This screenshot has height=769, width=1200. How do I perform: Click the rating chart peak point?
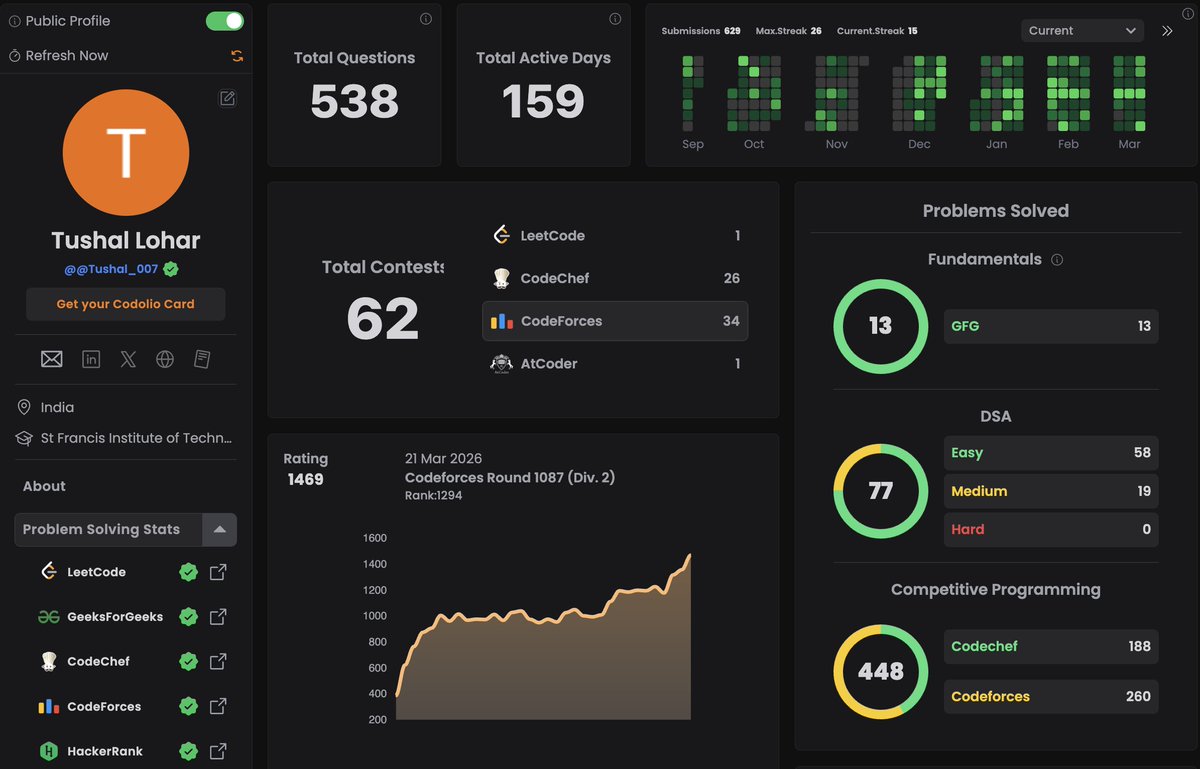690,555
